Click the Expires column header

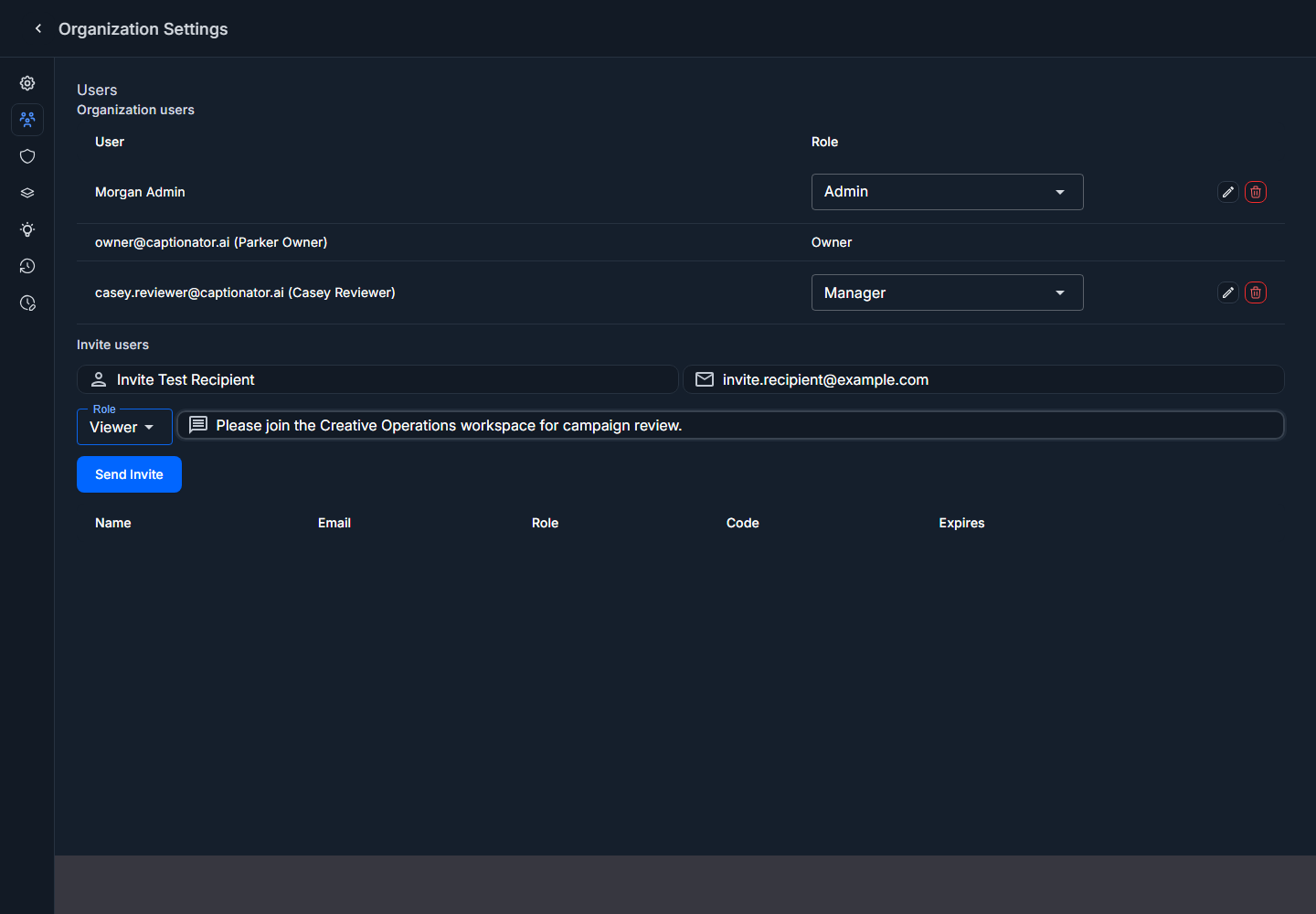point(961,523)
